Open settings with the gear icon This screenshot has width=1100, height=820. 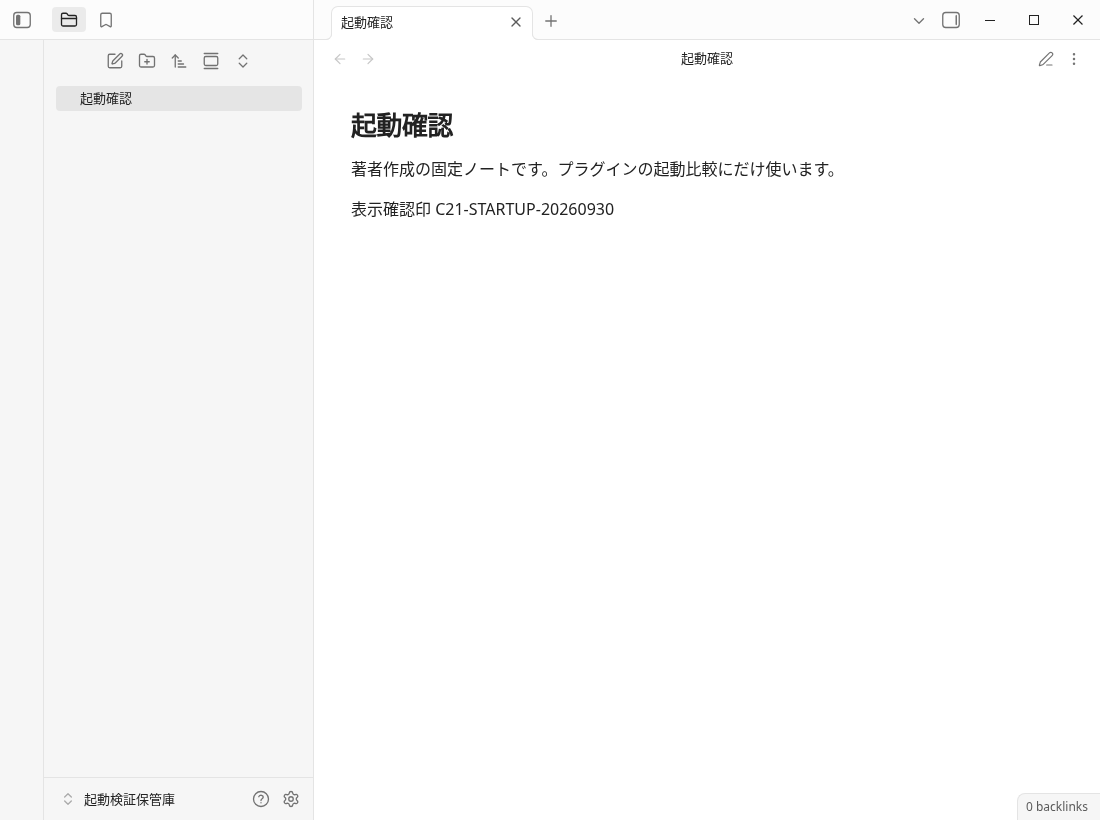click(291, 799)
